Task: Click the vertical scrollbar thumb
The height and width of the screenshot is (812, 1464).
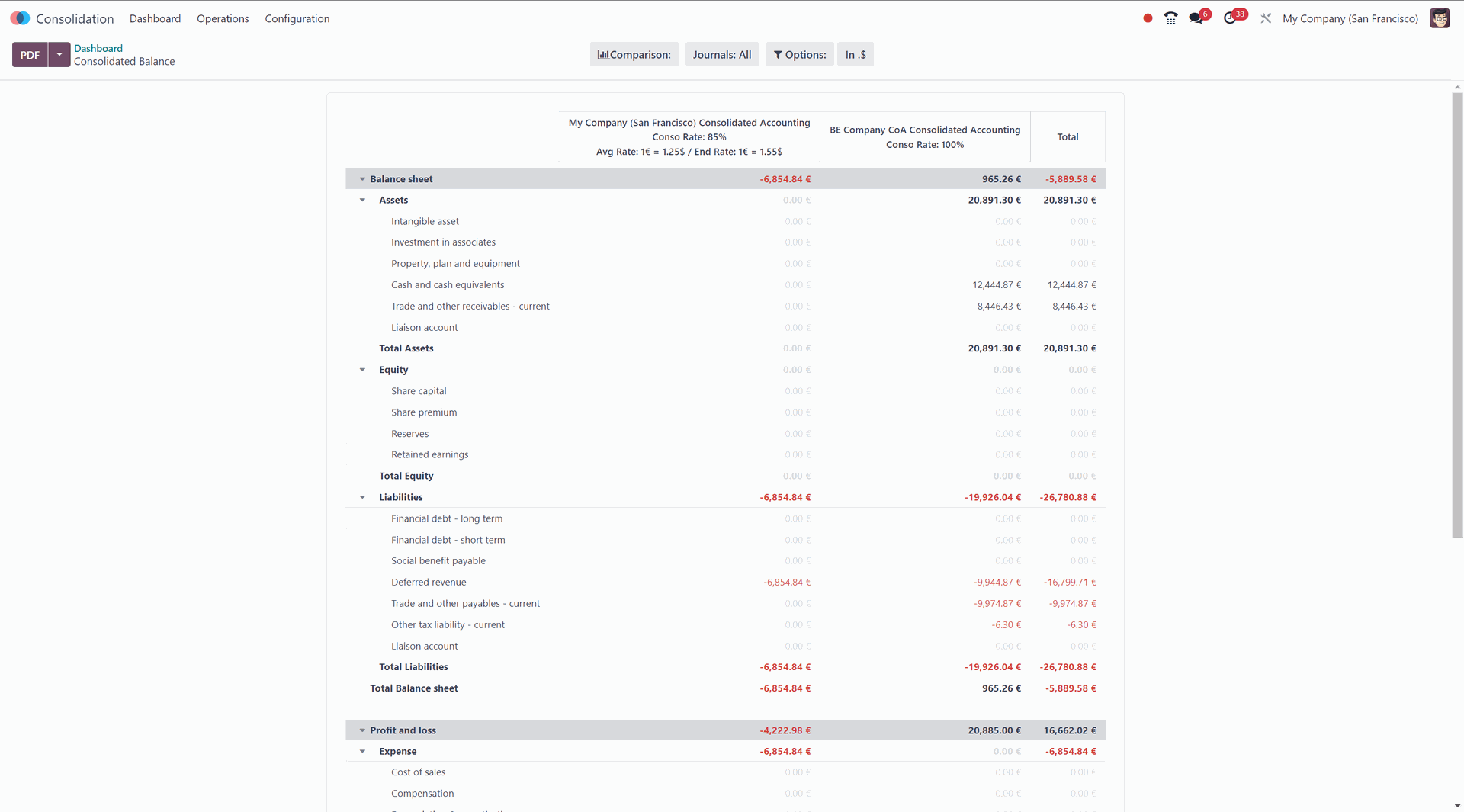Action: tap(1457, 315)
